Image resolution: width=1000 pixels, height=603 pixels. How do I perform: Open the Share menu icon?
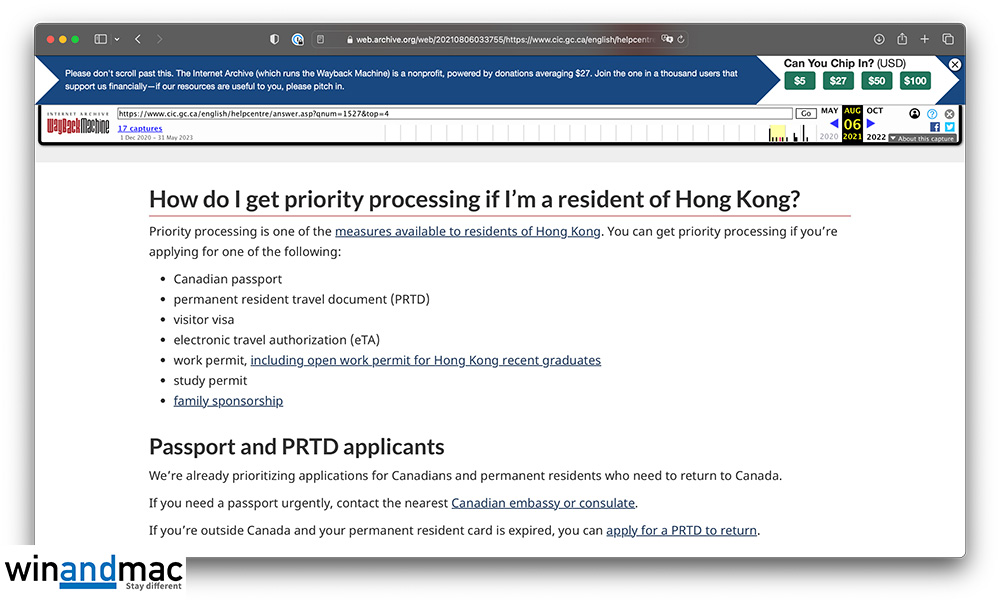902,39
